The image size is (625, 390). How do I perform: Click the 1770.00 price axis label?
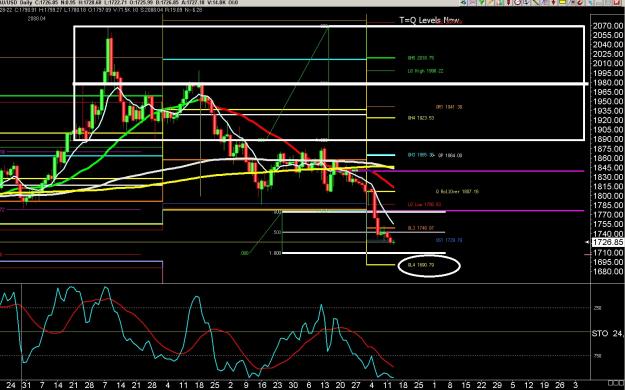click(608, 215)
